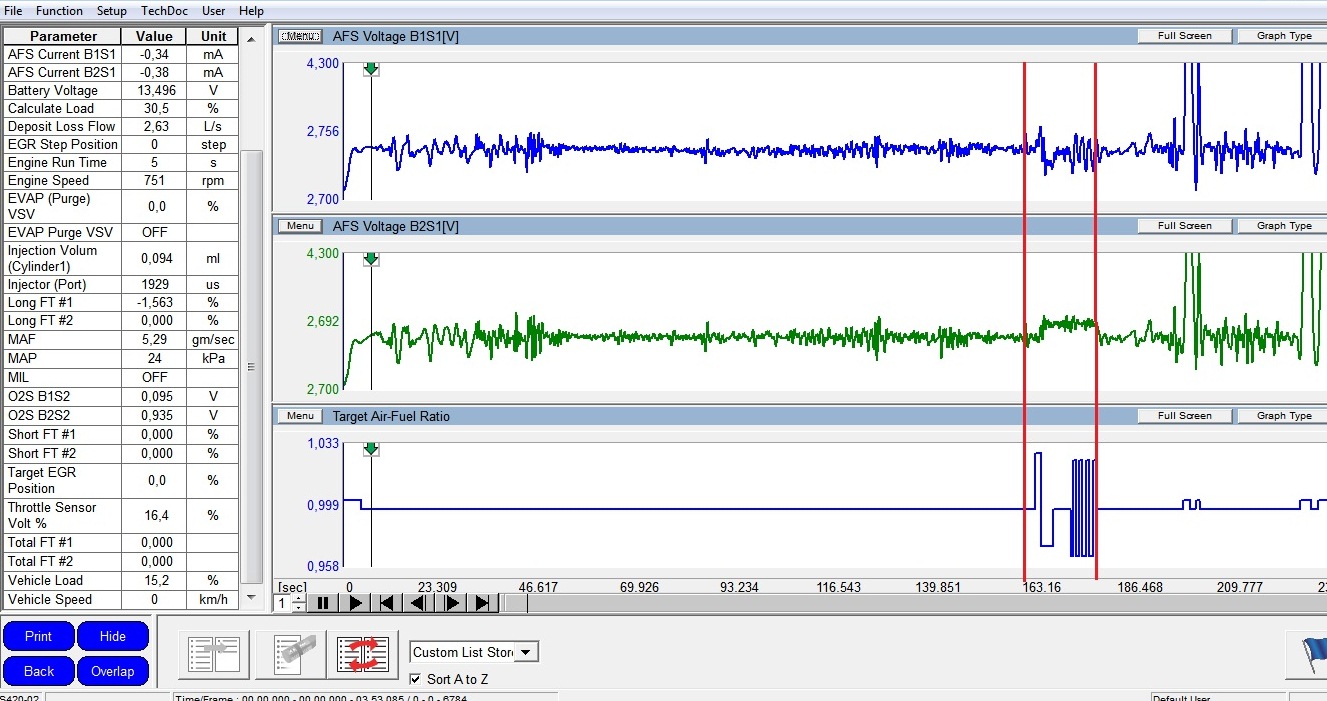This screenshot has height=701, width=1327.
Task: Toggle the Sort A to Z checkbox
Action: point(416,679)
